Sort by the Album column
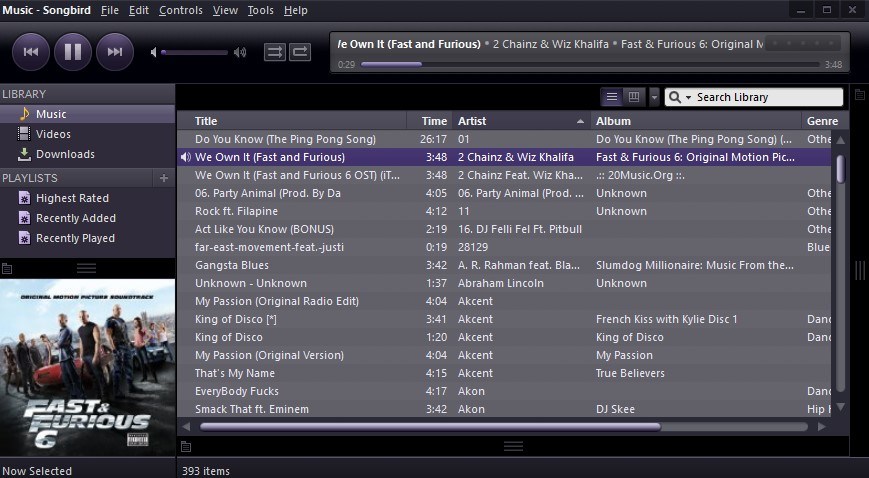869x478 pixels. coord(696,121)
